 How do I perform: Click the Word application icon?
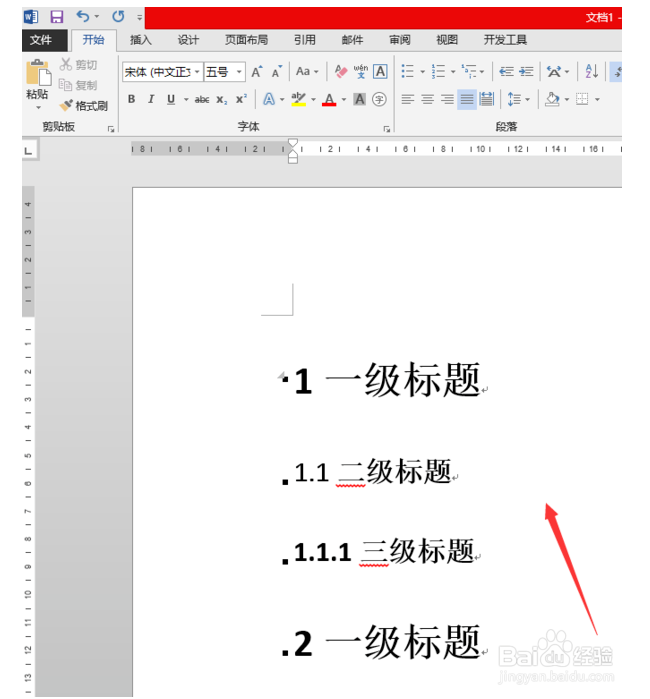point(31,17)
